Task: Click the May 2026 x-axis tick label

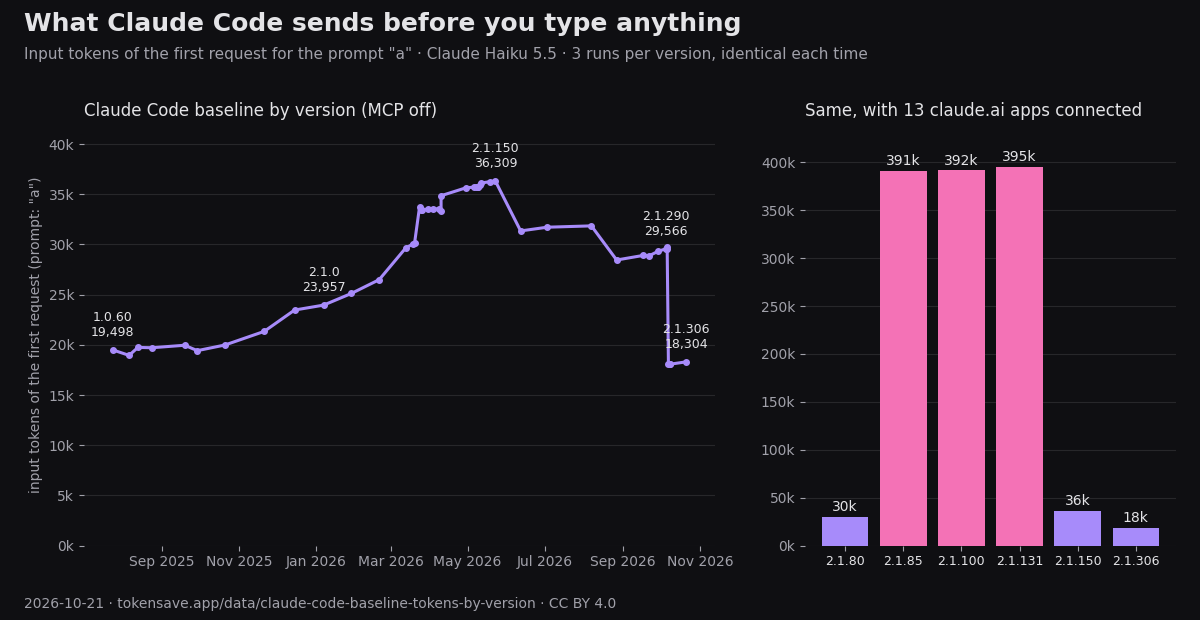Action: click(467, 562)
